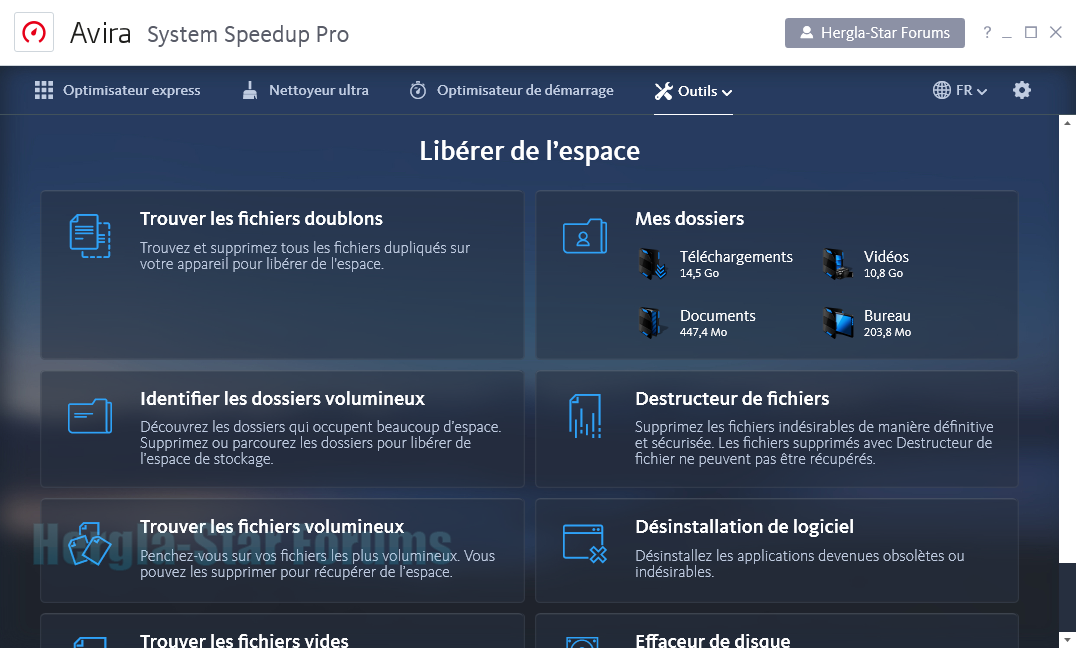Screen dimensions: 1076x648
Task: Click the Nettoyeur ultra broom icon
Action: click(250, 90)
